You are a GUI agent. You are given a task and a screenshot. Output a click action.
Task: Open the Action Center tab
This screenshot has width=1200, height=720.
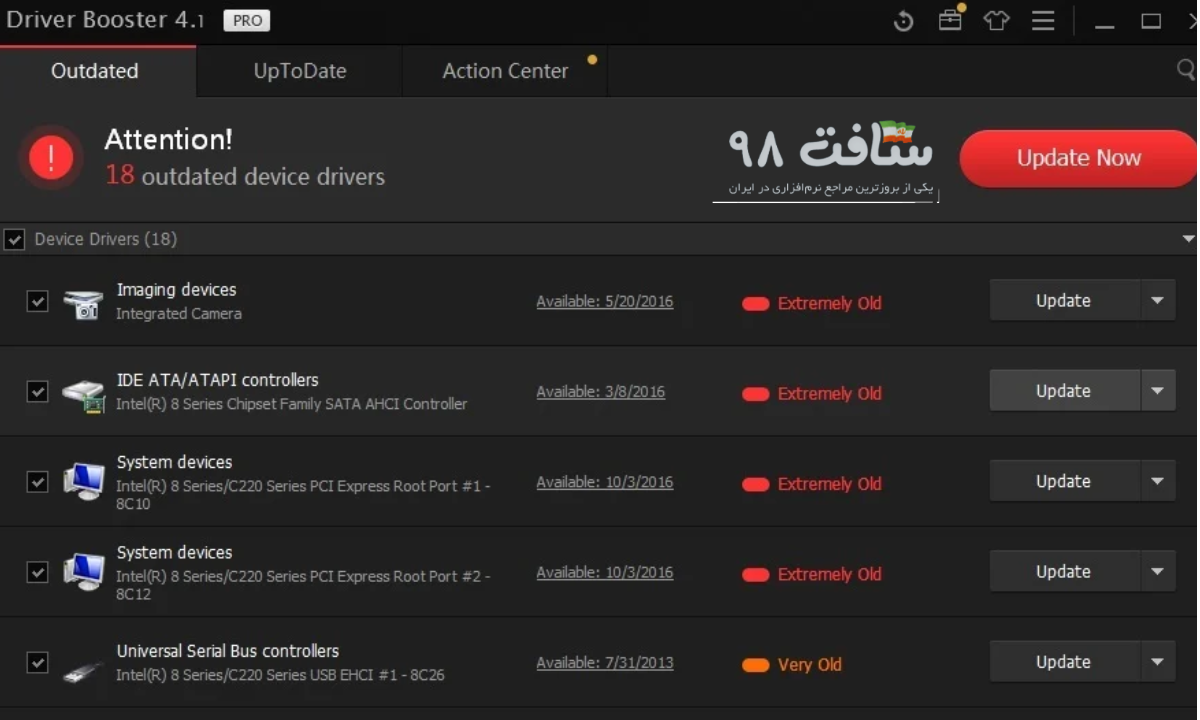coord(505,71)
